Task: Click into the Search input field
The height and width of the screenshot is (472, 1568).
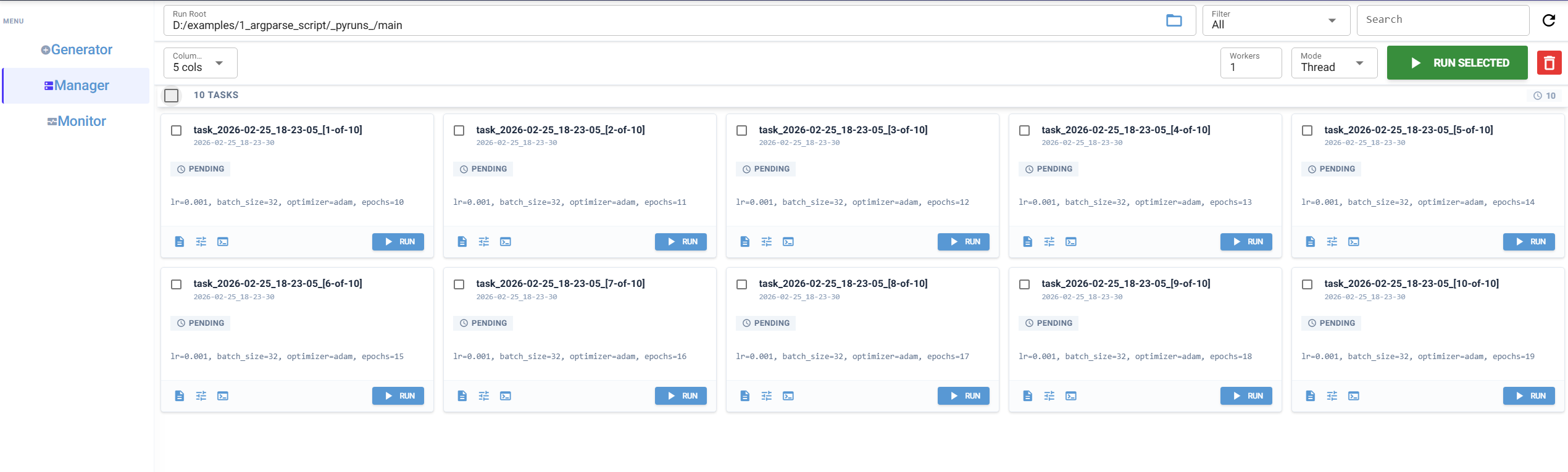Action: [1441, 20]
